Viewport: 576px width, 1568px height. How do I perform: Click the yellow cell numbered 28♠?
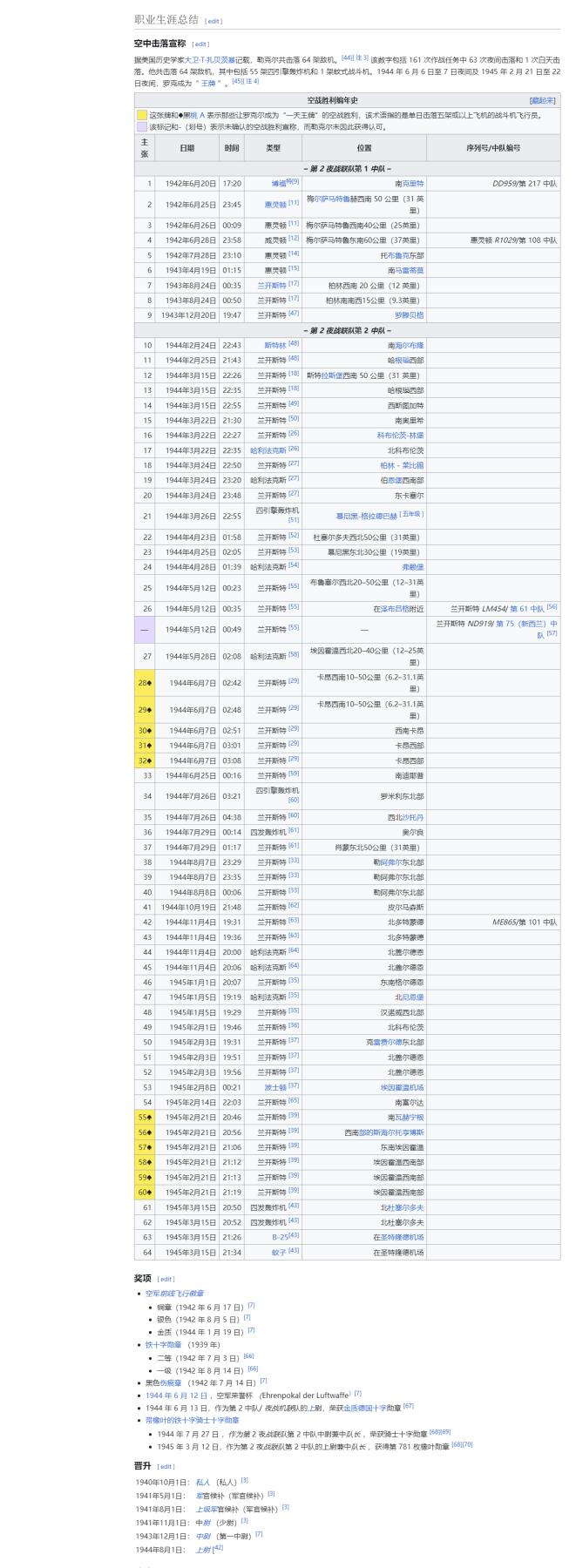[x=145, y=684]
